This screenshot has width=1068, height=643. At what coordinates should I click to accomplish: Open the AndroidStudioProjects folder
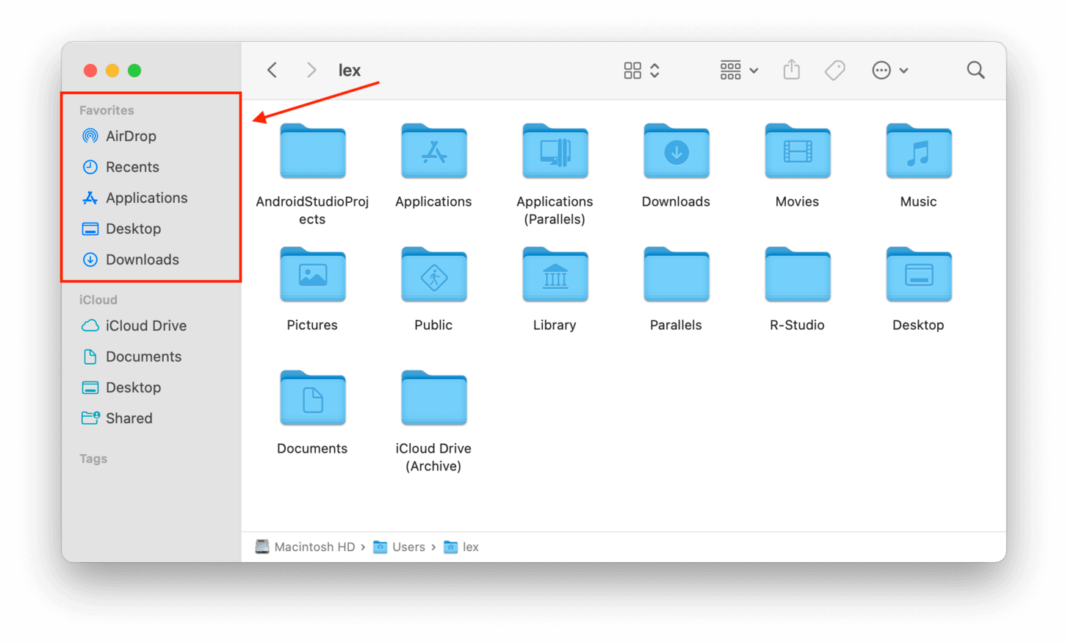[x=312, y=152]
